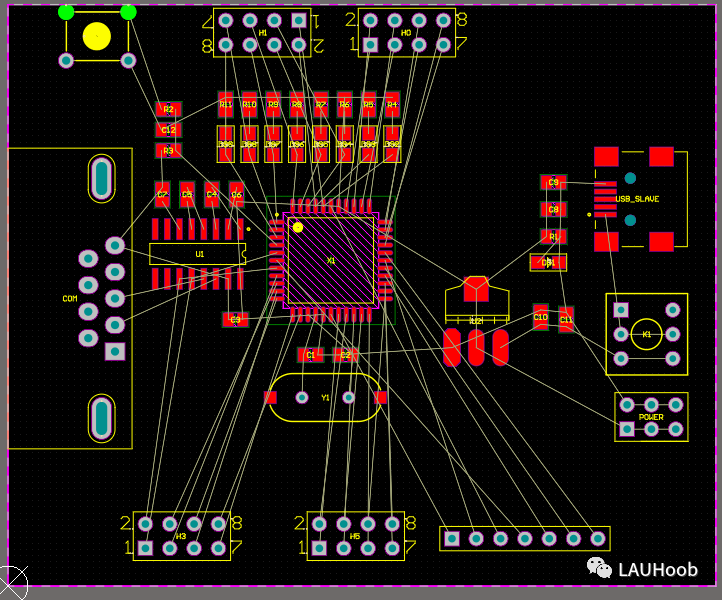The height and width of the screenshot is (600, 722).
Task: Select resistor R1 footprint
Action: coord(553,237)
